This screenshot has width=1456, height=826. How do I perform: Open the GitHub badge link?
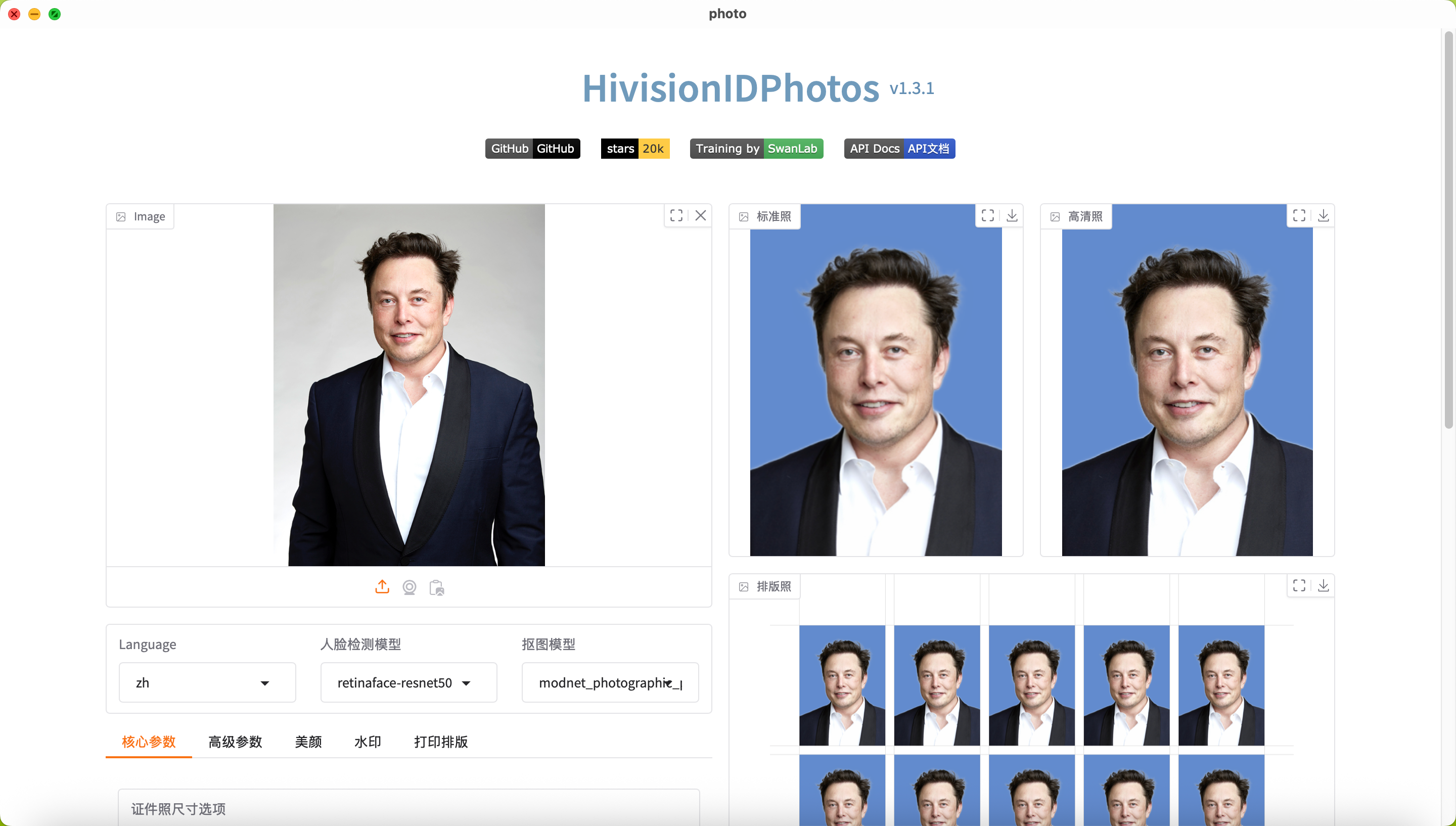532,149
